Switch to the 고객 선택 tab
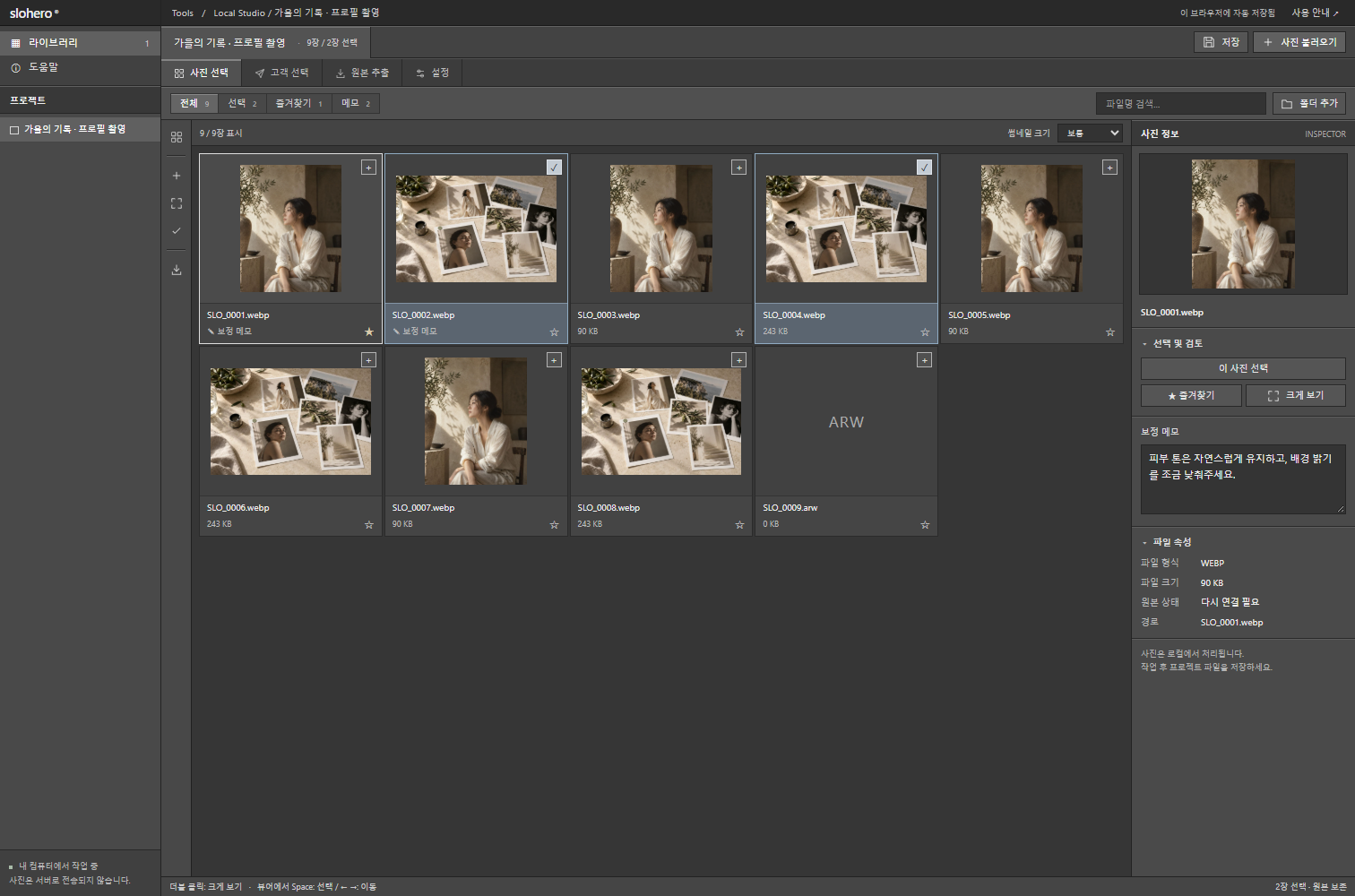The width and height of the screenshot is (1355, 896). click(281, 73)
